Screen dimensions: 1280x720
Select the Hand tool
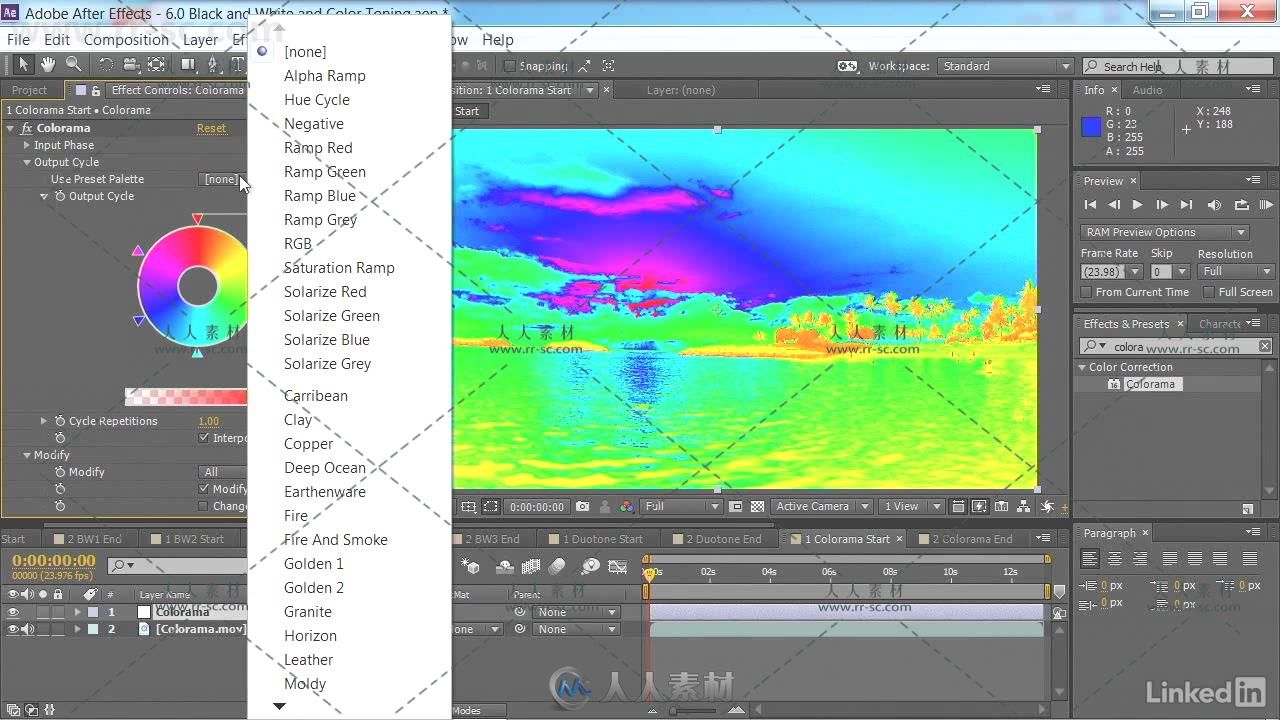click(48, 65)
